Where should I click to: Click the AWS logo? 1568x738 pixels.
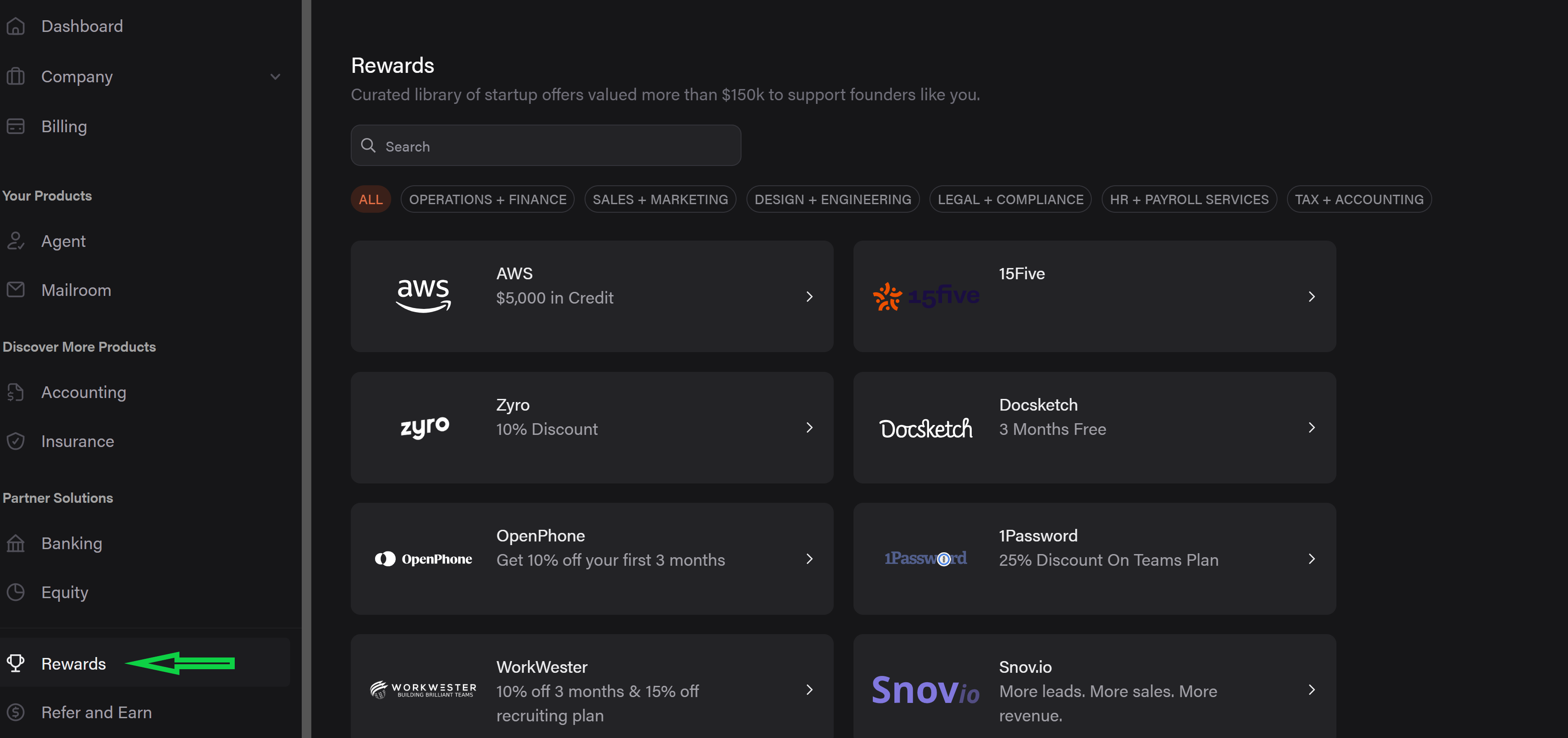[424, 296]
